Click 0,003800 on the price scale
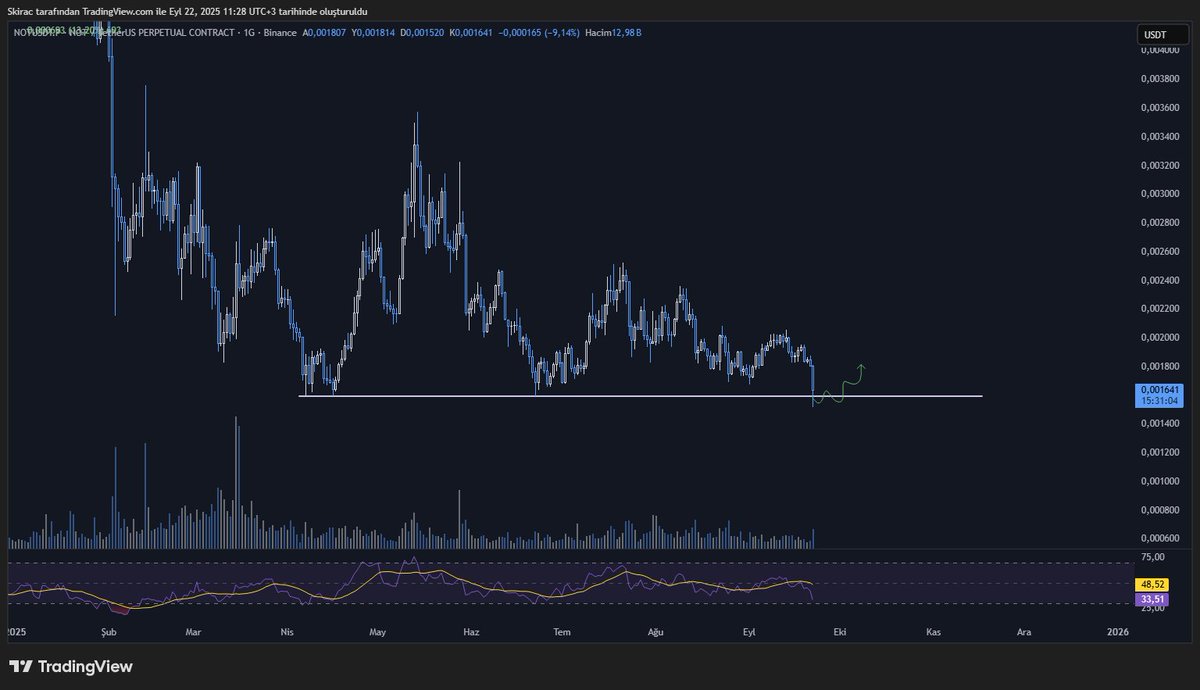The height and width of the screenshot is (690, 1200). coord(1159,78)
